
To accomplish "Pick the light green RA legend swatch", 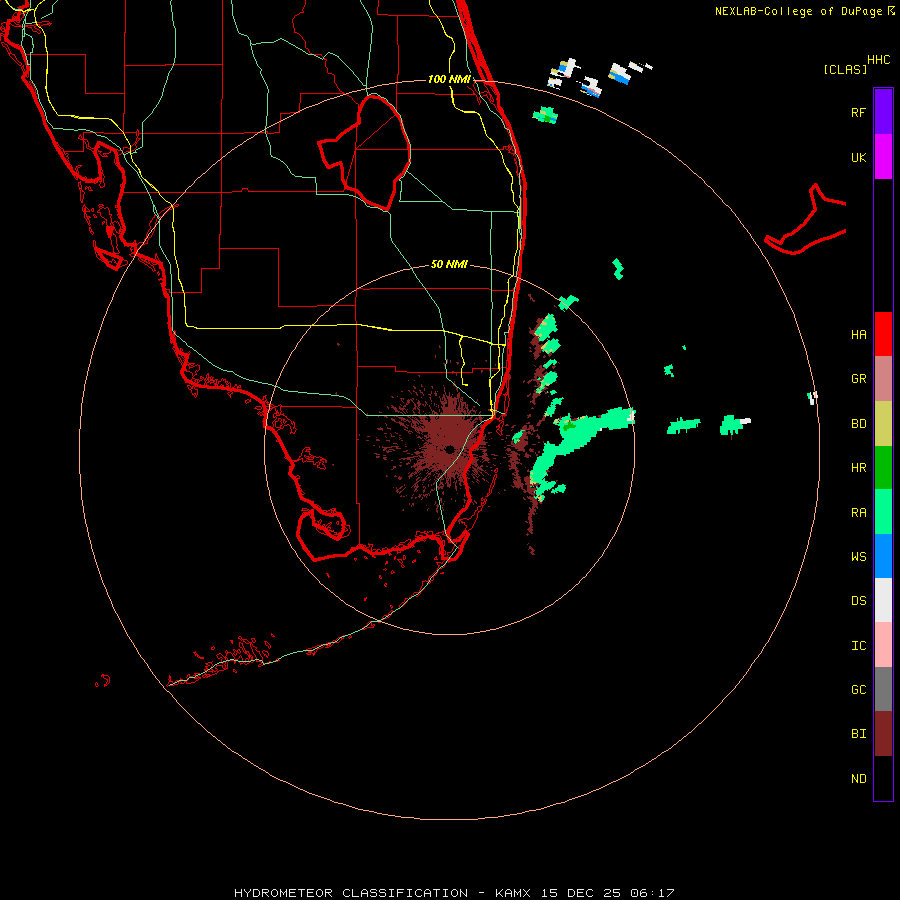I will (883, 512).
